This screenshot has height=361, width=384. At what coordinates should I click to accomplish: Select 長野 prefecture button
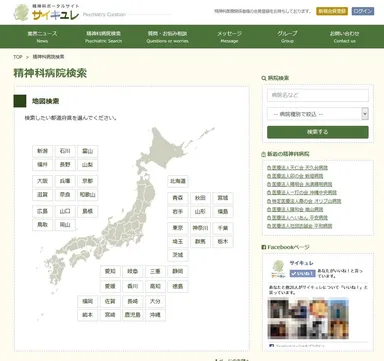(x=65, y=165)
